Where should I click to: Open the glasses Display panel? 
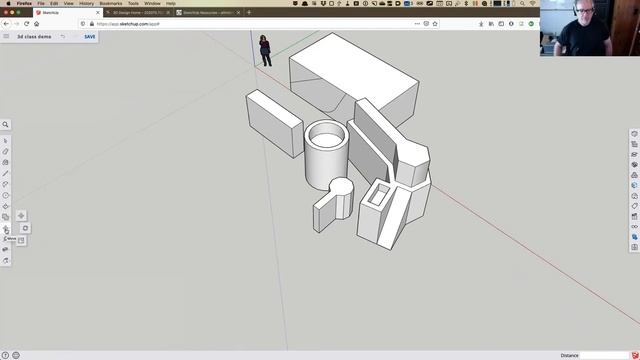[634, 227]
